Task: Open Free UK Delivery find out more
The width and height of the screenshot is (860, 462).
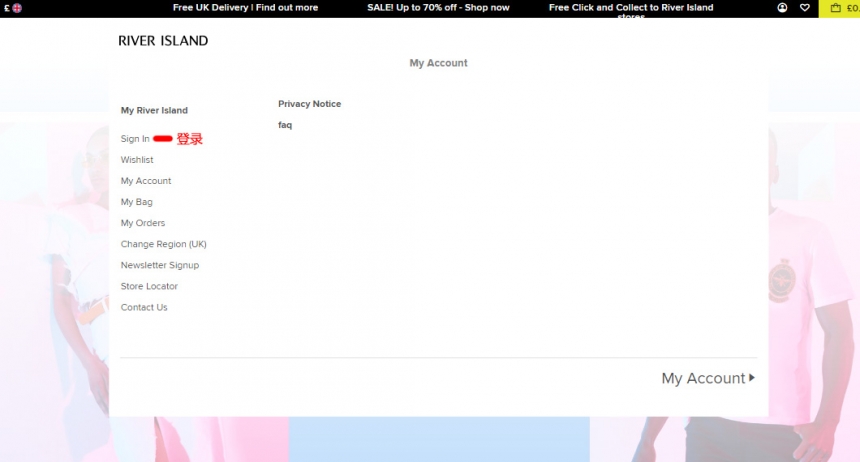Action: pyautogui.click(x=245, y=8)
